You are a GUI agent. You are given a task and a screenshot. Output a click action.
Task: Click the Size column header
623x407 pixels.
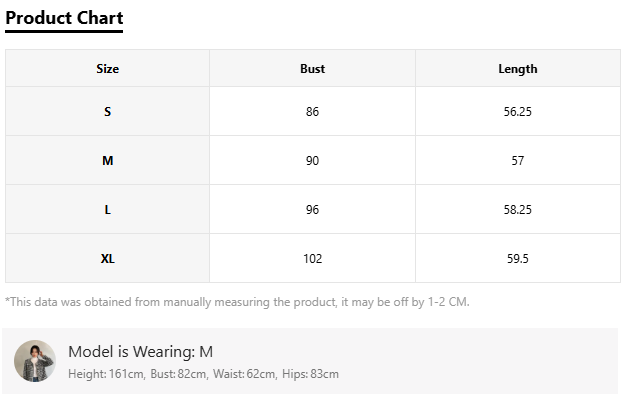[x=107, y=68]
